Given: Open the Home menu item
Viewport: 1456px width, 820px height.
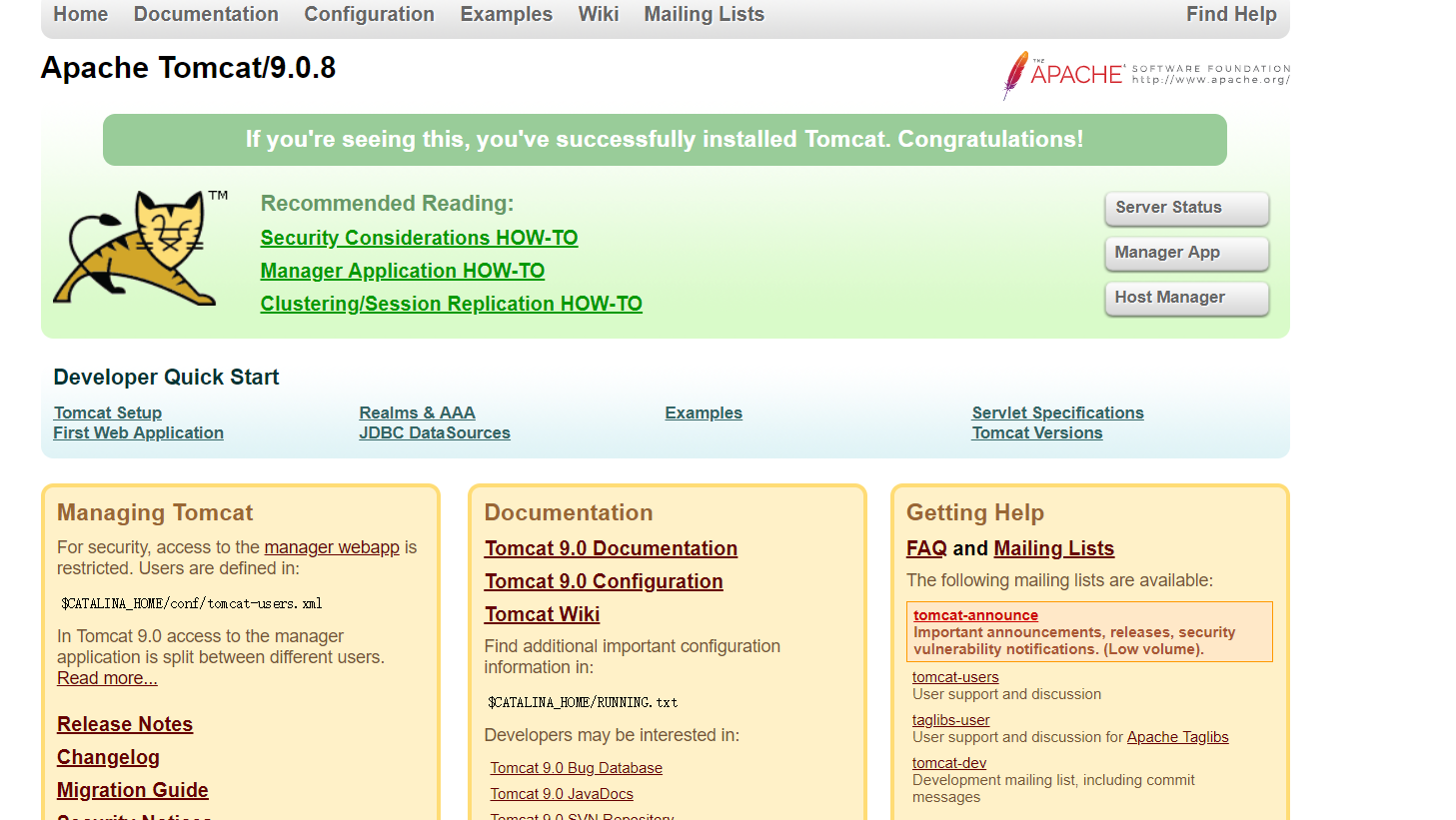Looking at the screenshot, I should 80,14.
